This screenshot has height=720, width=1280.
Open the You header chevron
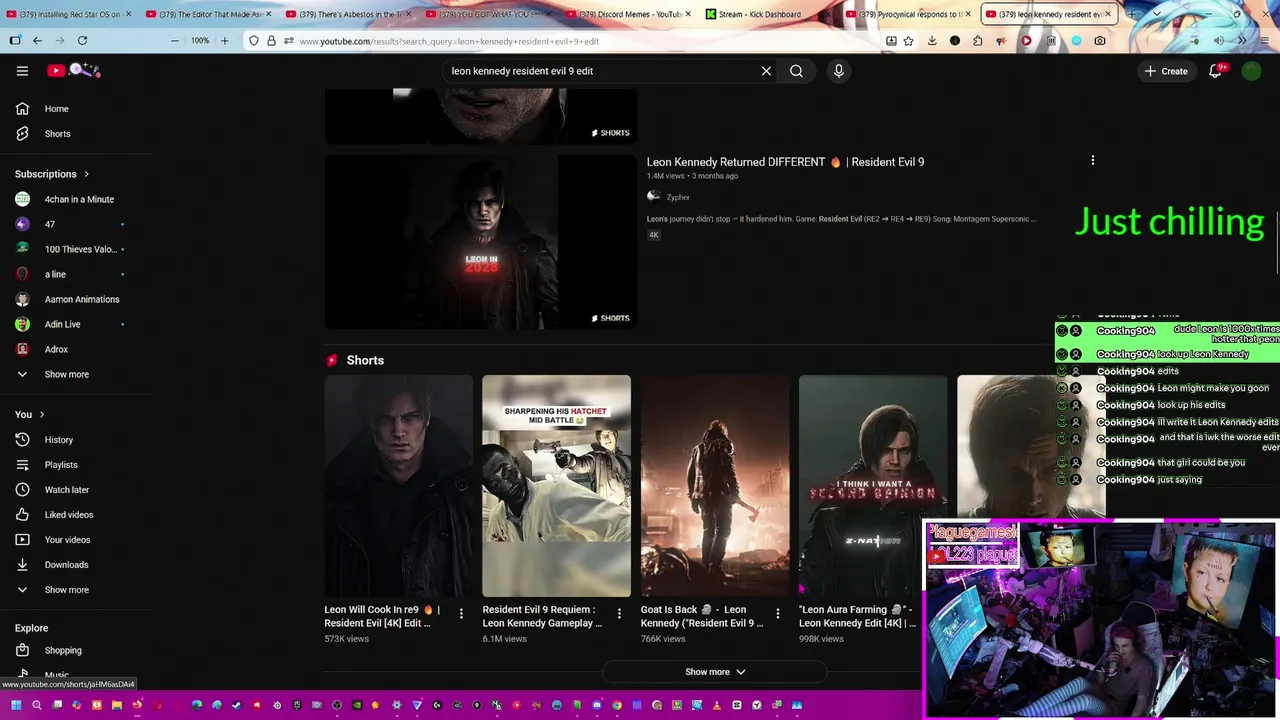click(41, 414)
